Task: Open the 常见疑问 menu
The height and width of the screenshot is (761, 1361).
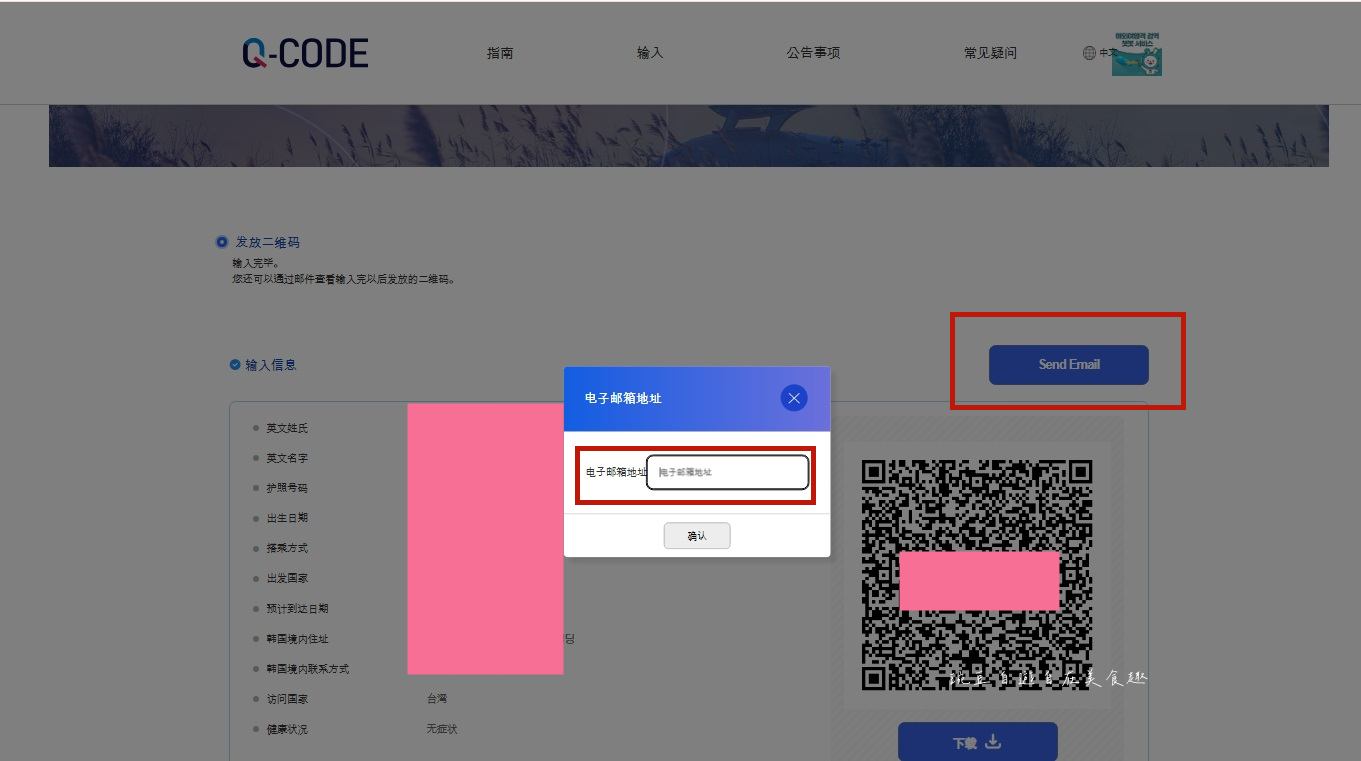Action: click(990, 53)
